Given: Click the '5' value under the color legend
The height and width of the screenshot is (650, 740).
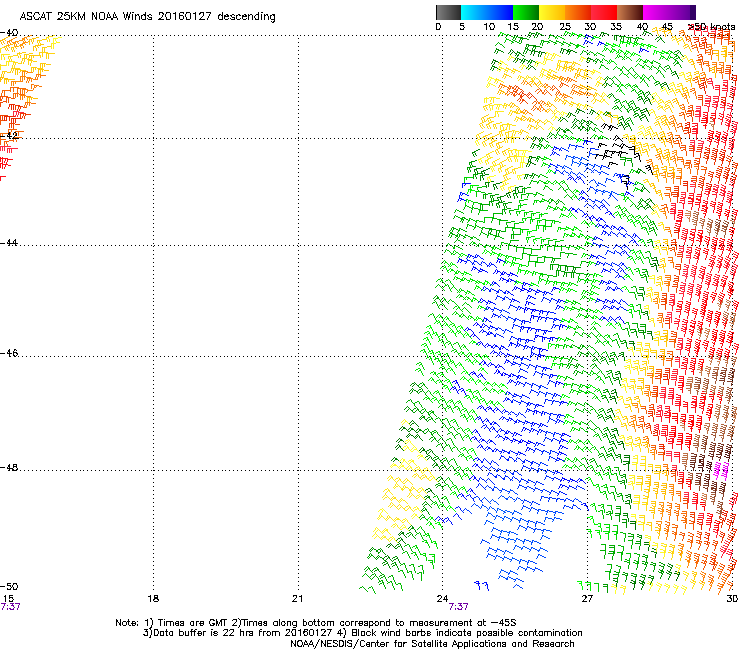Looking at the screenshot, I should point(462,27).
